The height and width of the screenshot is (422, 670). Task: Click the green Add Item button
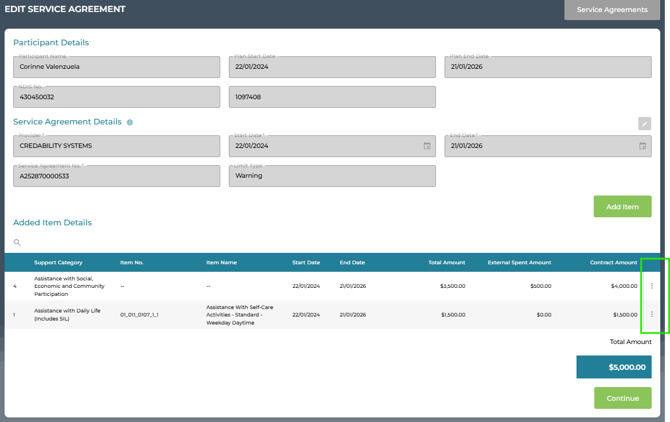click(622, 207)
